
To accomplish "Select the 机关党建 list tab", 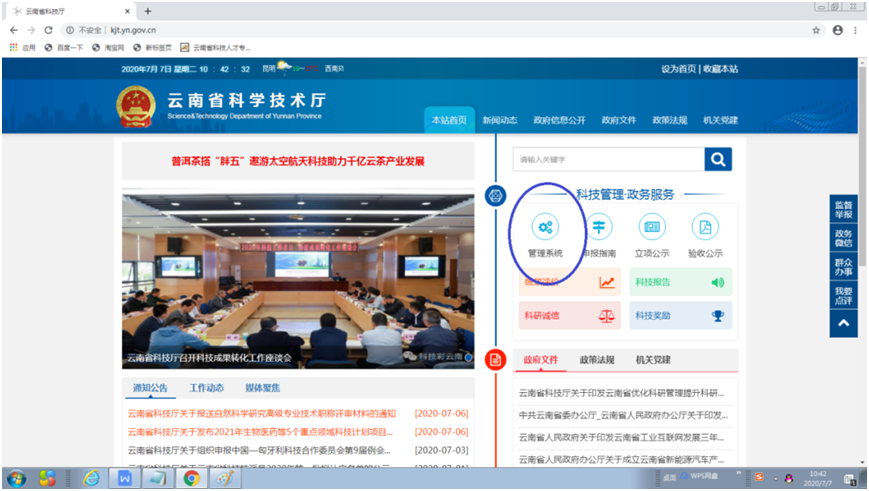I will click(653, 360).
